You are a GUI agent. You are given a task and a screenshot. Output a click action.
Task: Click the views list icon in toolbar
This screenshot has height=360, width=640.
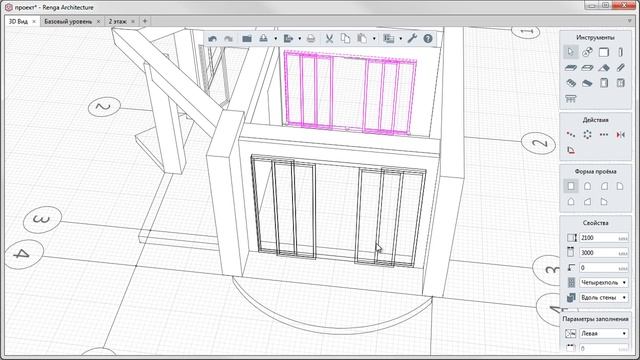[389, 39]
